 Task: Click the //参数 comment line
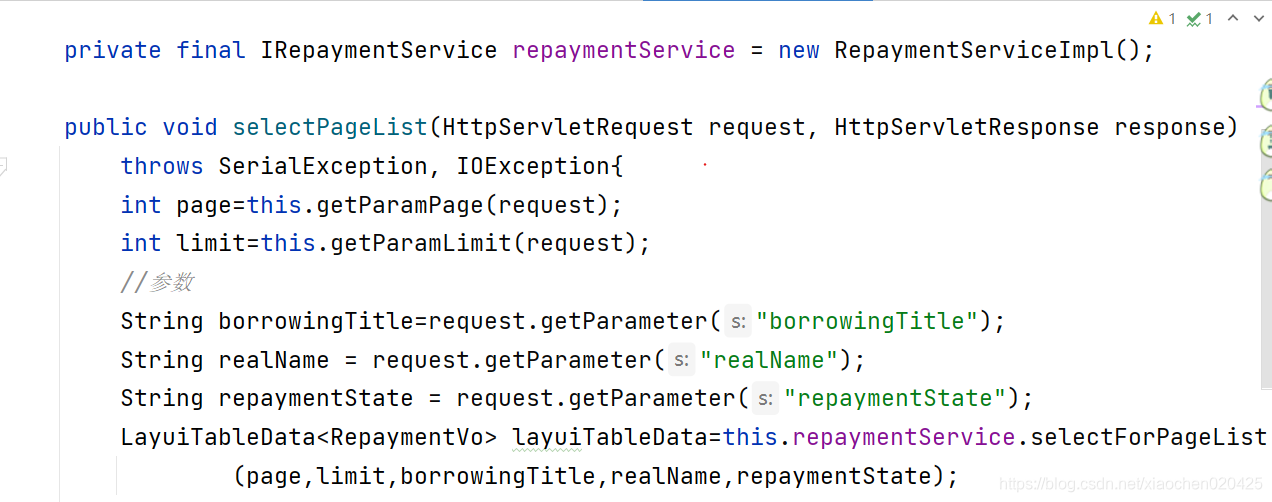point(157,282)
